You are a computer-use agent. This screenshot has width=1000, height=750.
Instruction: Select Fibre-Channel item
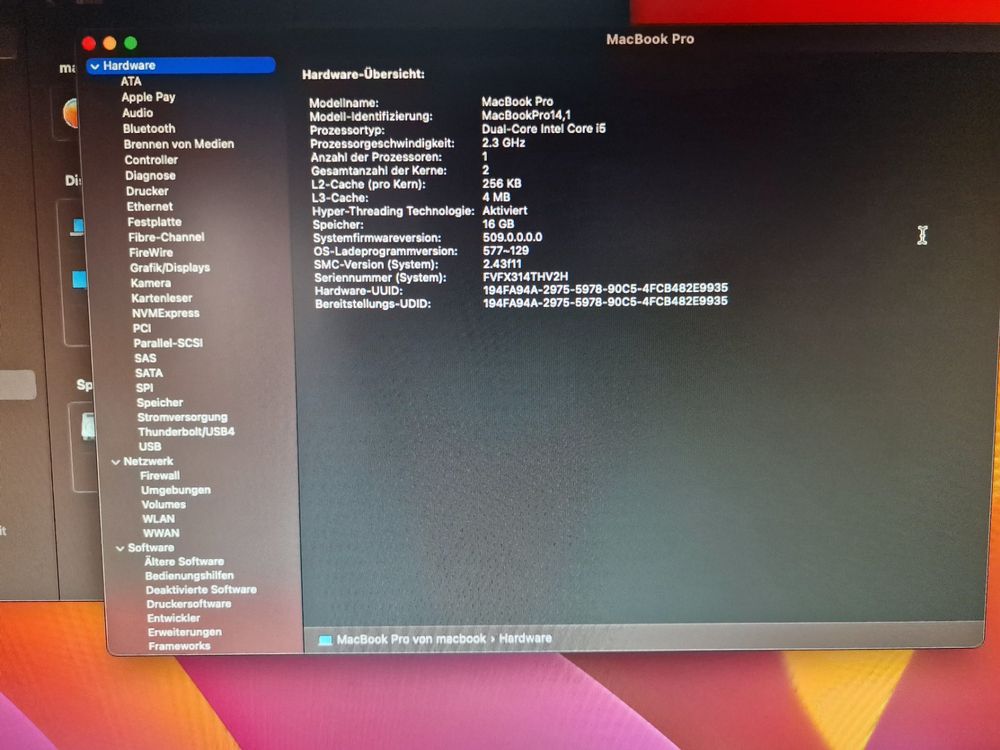point(166,237)
